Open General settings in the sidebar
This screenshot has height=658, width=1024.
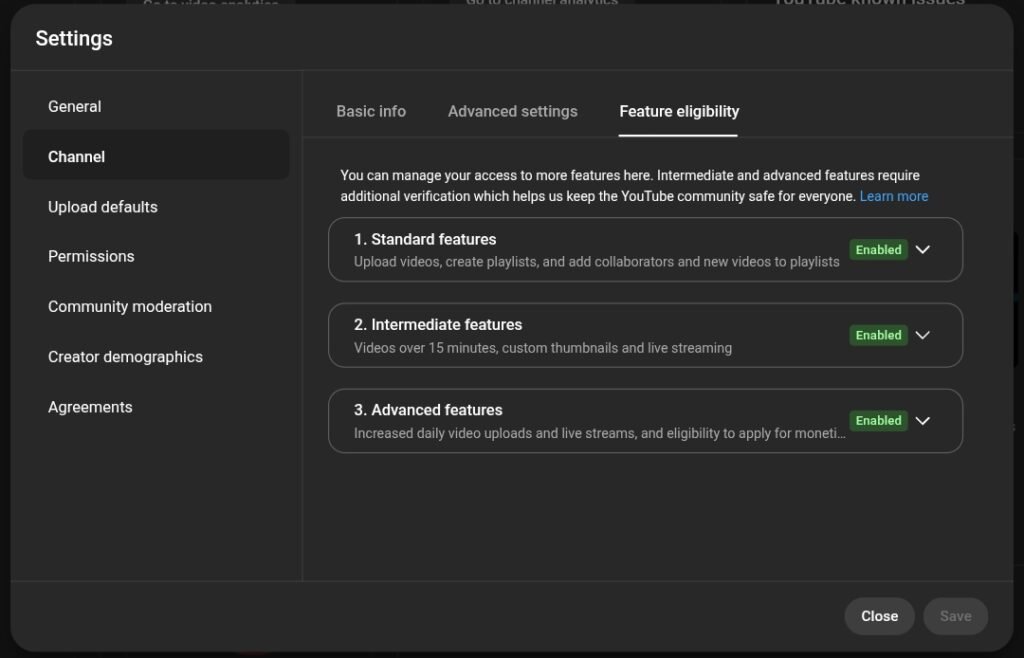pos(75,106)
